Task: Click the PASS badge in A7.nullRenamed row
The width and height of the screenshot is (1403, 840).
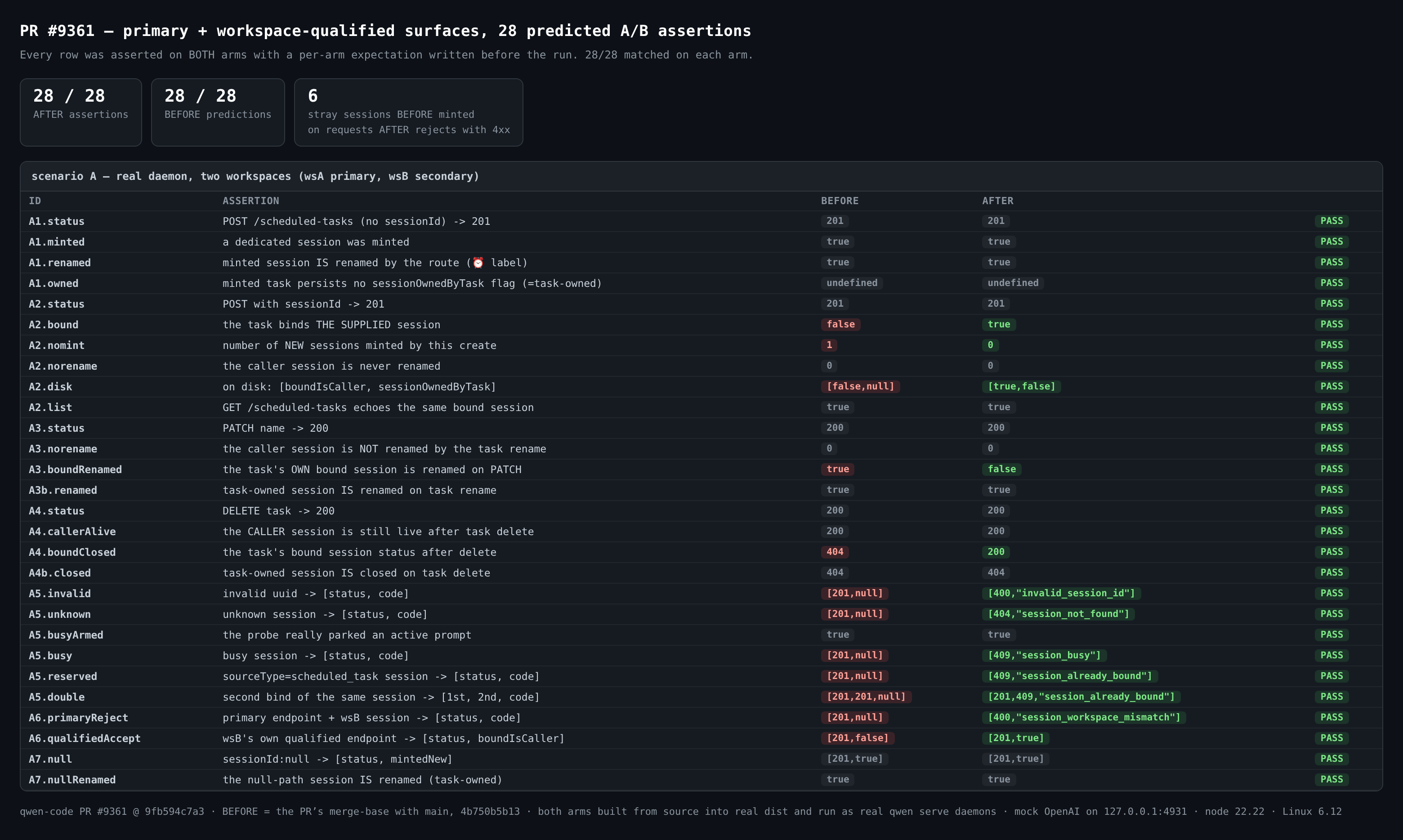Action: 1332,779
